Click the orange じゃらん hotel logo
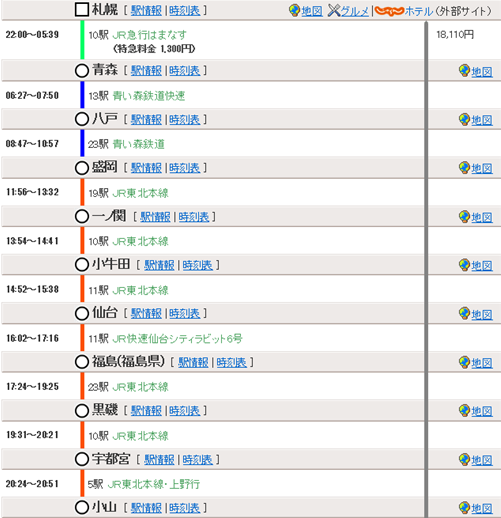This screenshot has height=518, width=501. [389, 11]
